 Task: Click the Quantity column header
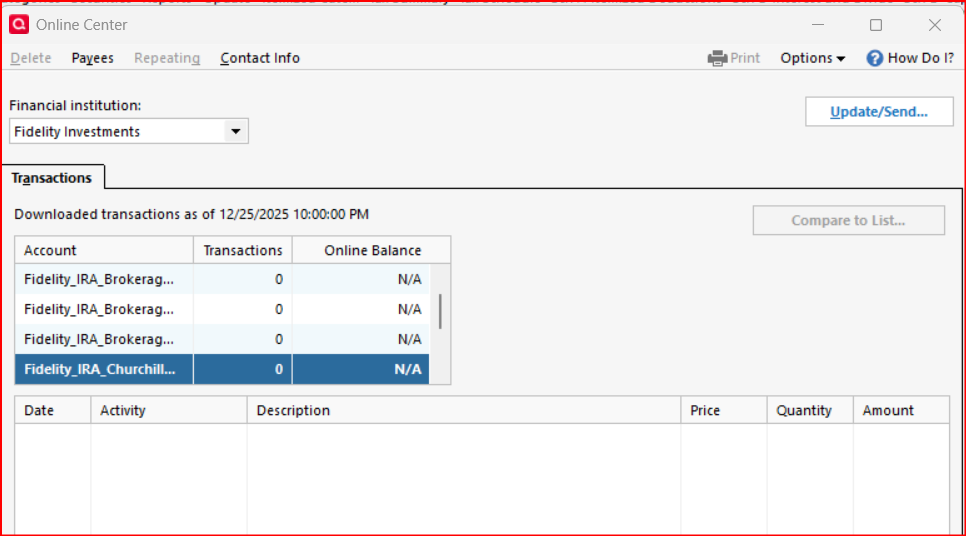810,410
